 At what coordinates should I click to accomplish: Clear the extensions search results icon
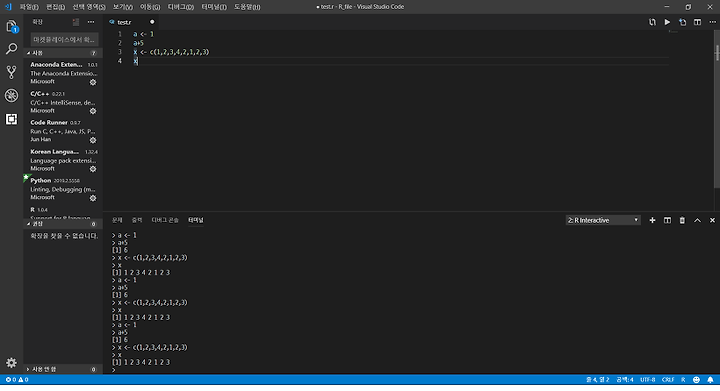[76, 22]
